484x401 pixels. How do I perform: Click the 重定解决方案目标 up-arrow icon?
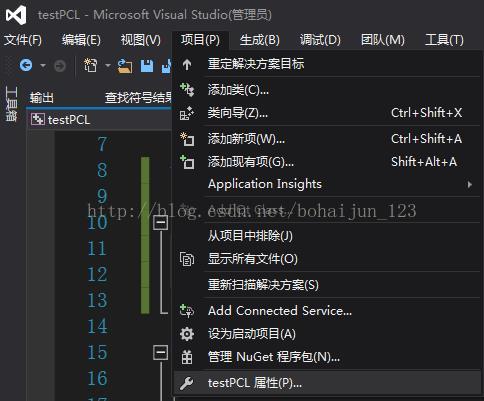click(187, 64)
